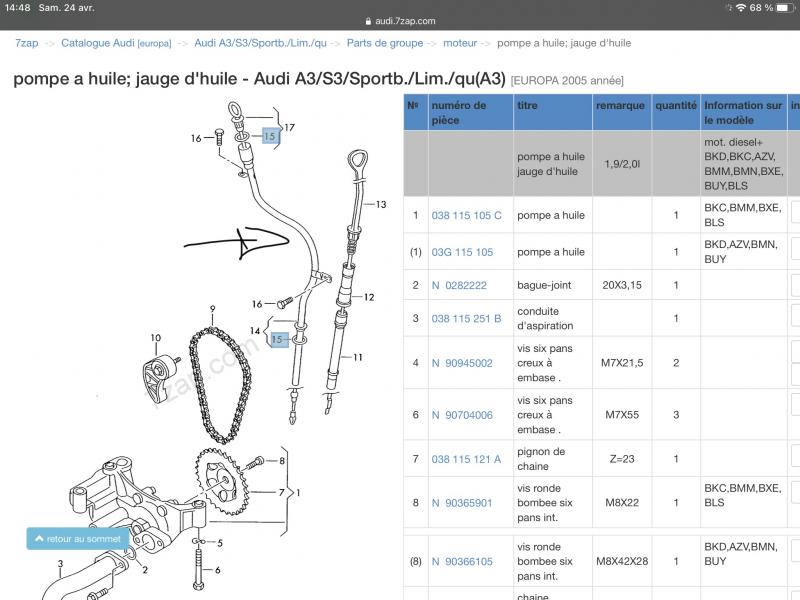Viewport: 800px width, 600px height.
Task: Click callout 8 beside the sprocket bolt
Action: [282, 461]
